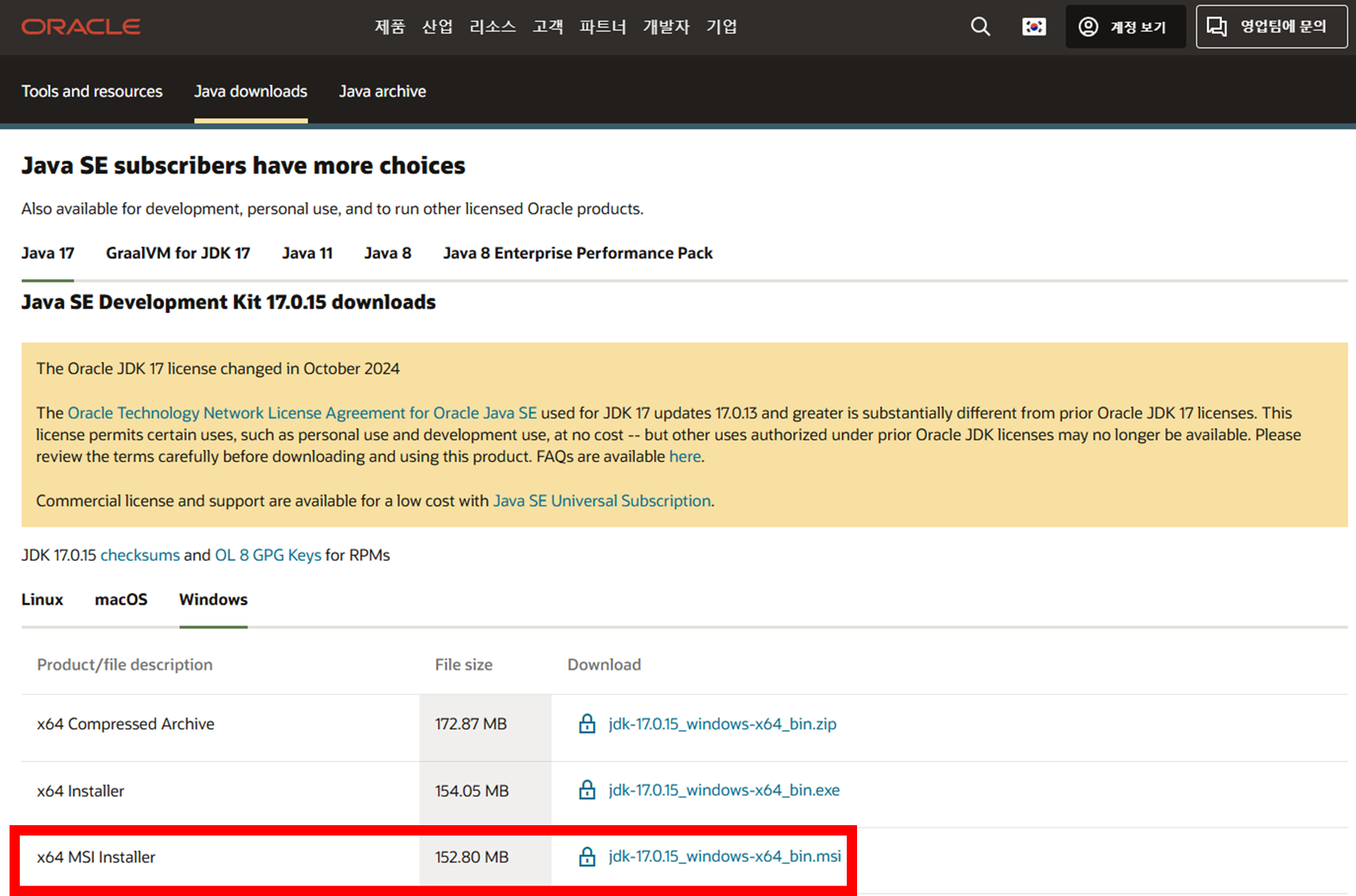Go to Tools and resources tab
This screenshot has height=896, width=1356.
(x=92, y=92)
